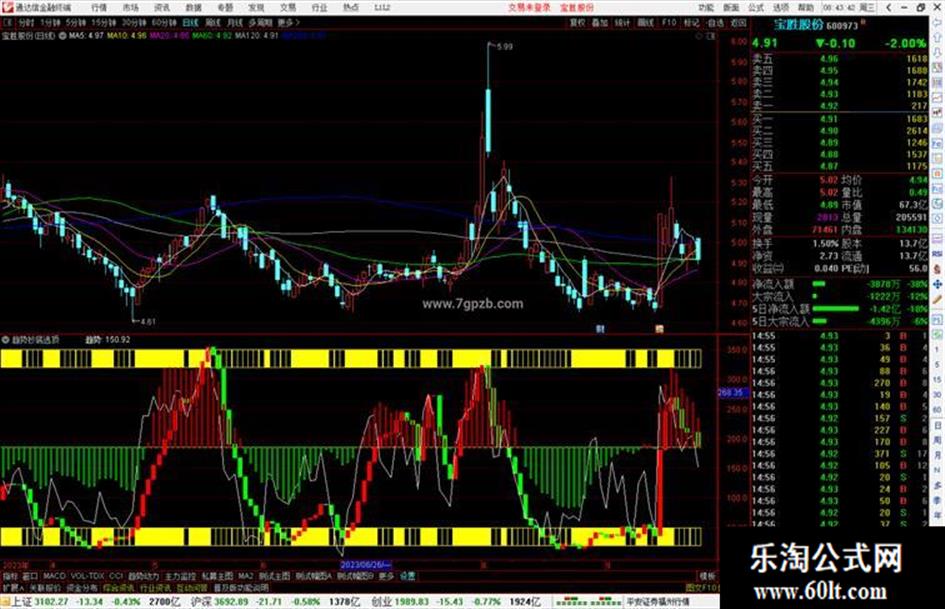Click the 模板 template button

click(707, 576)
